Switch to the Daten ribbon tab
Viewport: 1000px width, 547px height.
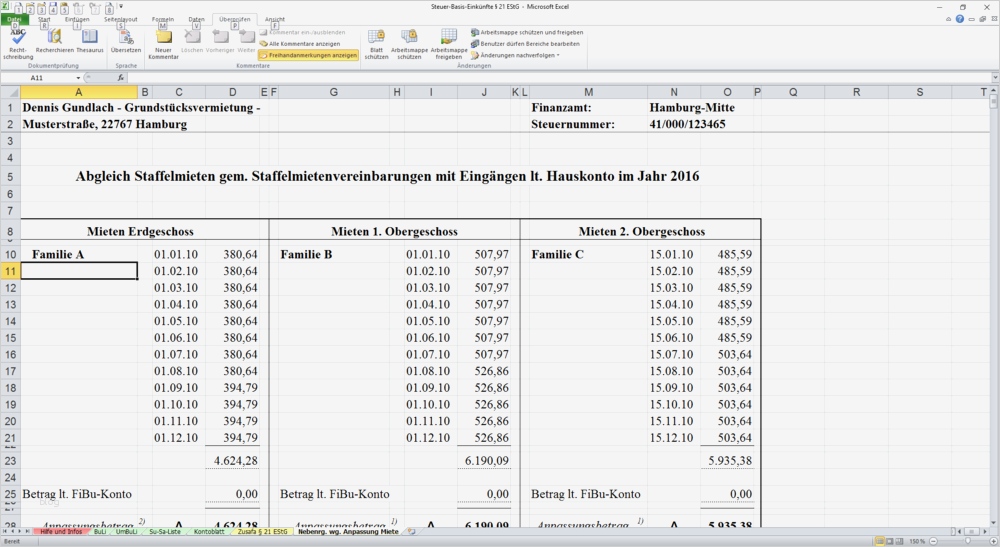pos(196,20)
